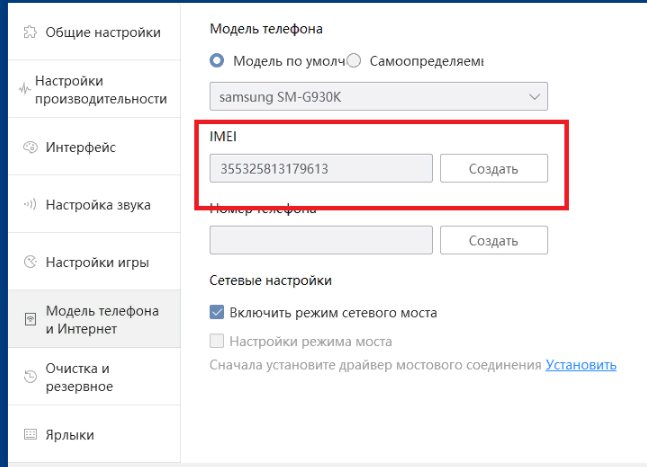Generate a new IMEI with Создать
Screen dimensions: 647x467
click(x=493, y=169)
